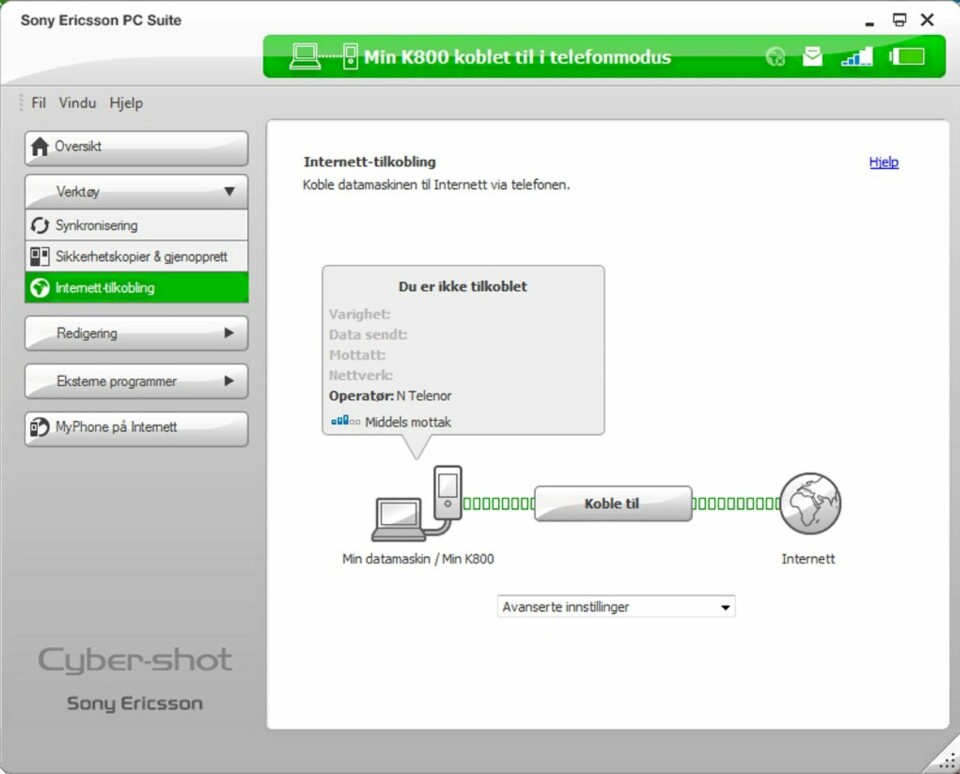Click the 'Koble datamaskinen til Internett via telefonen.' text
This screenshot has height=774, width=960.
click(436, 185)
